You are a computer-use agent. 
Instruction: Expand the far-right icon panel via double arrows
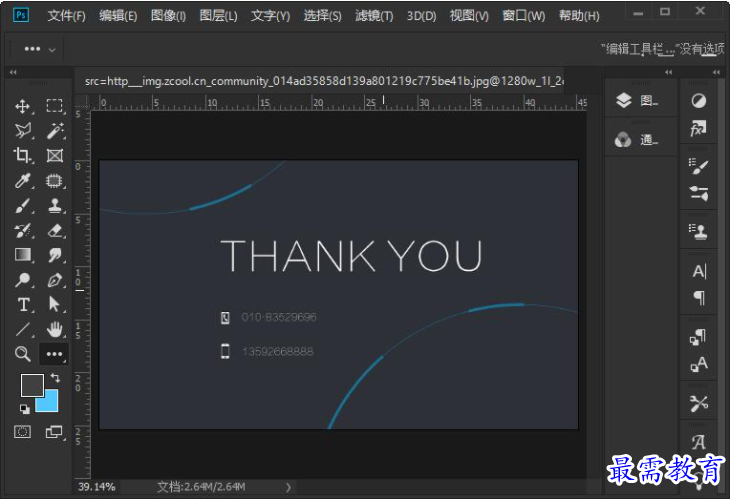pyautogui.click(x=716, y=72)
